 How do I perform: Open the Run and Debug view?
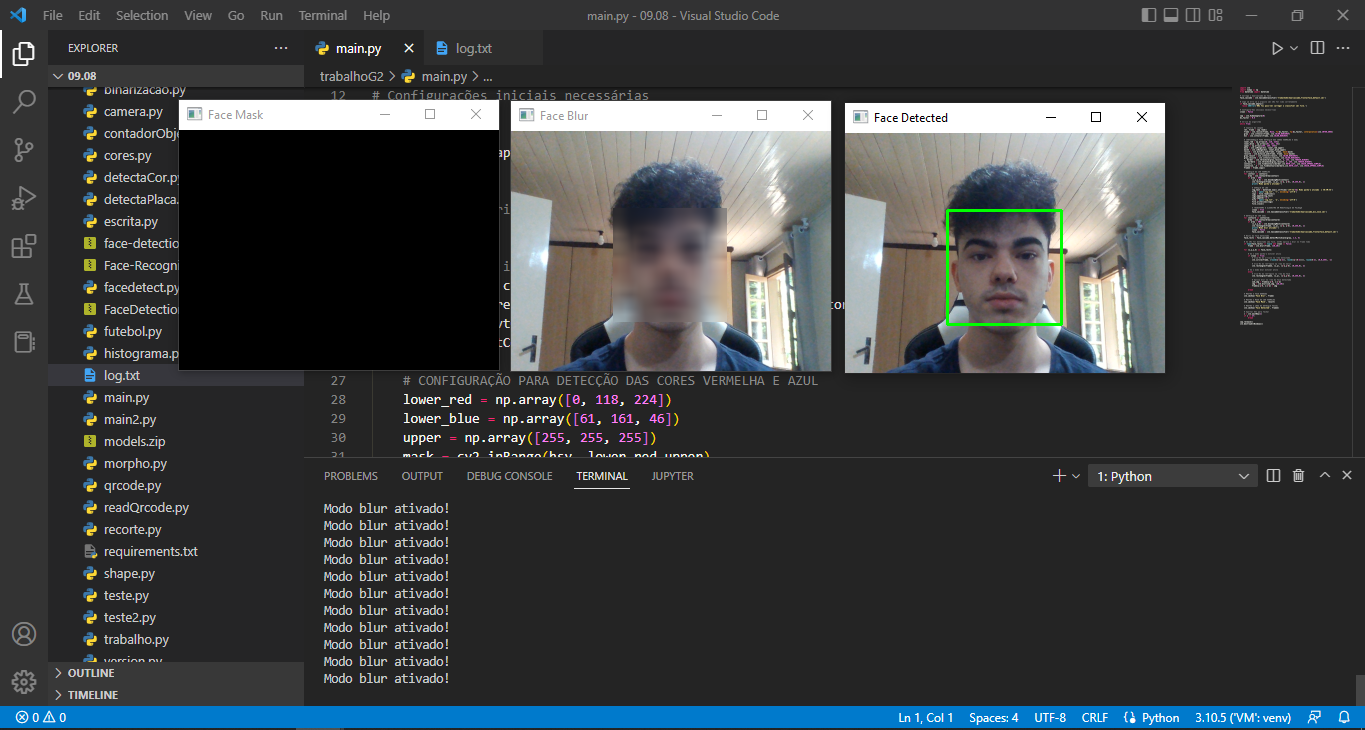[24, 198]
